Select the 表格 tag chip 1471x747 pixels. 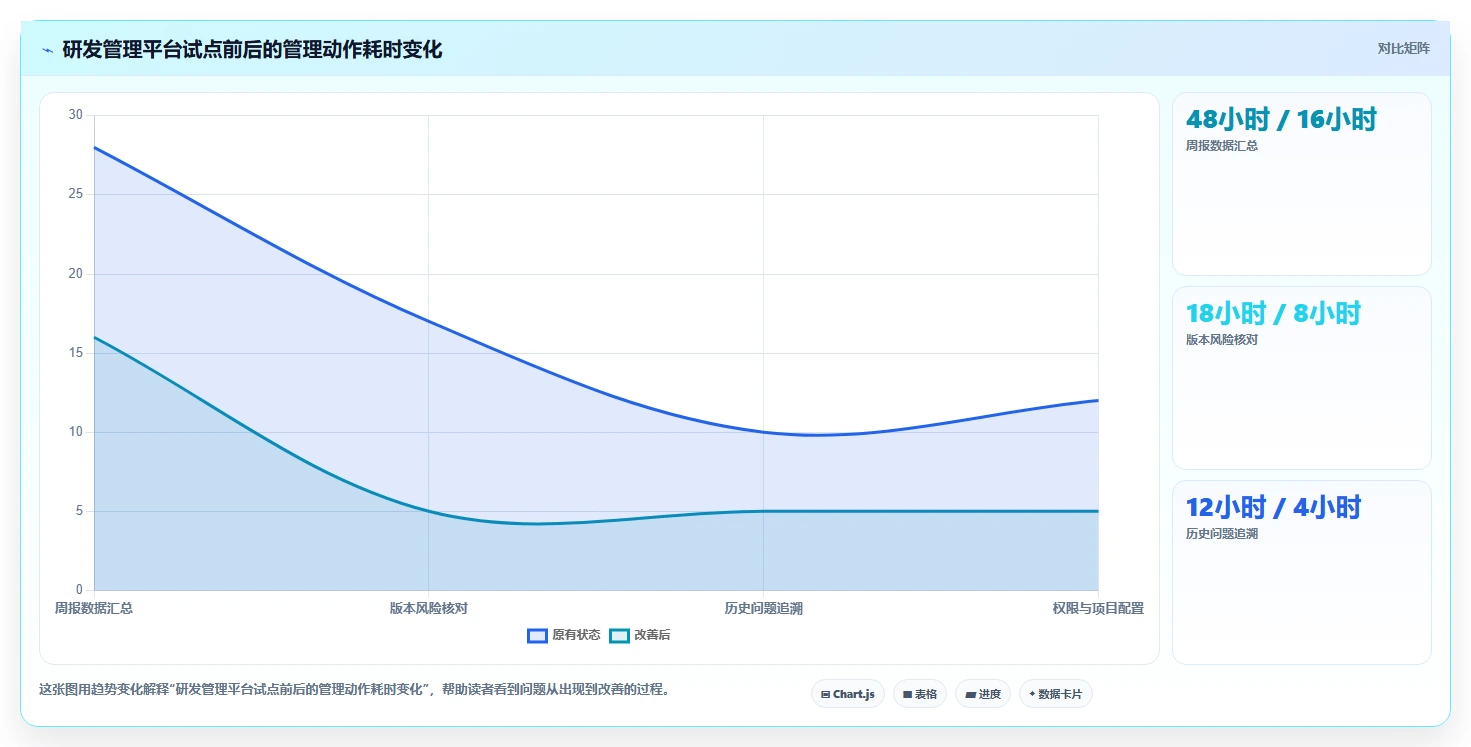(x=919, y=694)
